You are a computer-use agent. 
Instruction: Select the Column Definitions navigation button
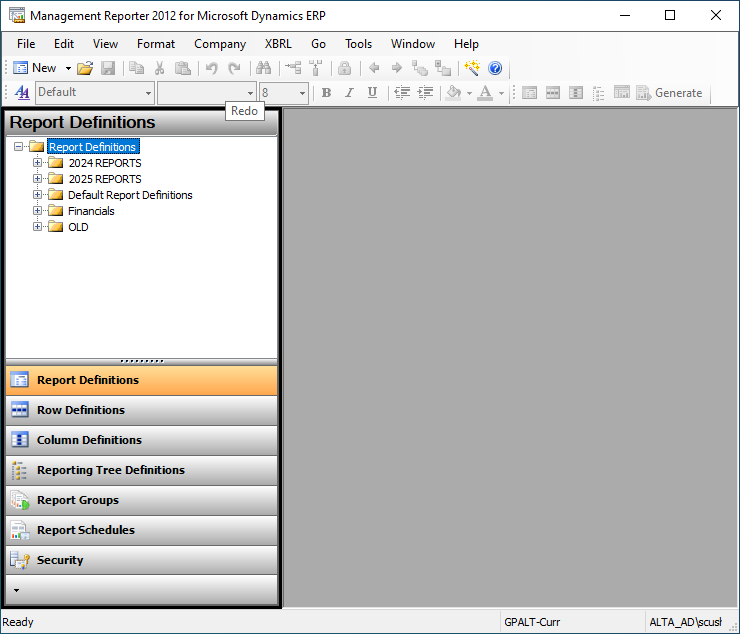(142, 440)
